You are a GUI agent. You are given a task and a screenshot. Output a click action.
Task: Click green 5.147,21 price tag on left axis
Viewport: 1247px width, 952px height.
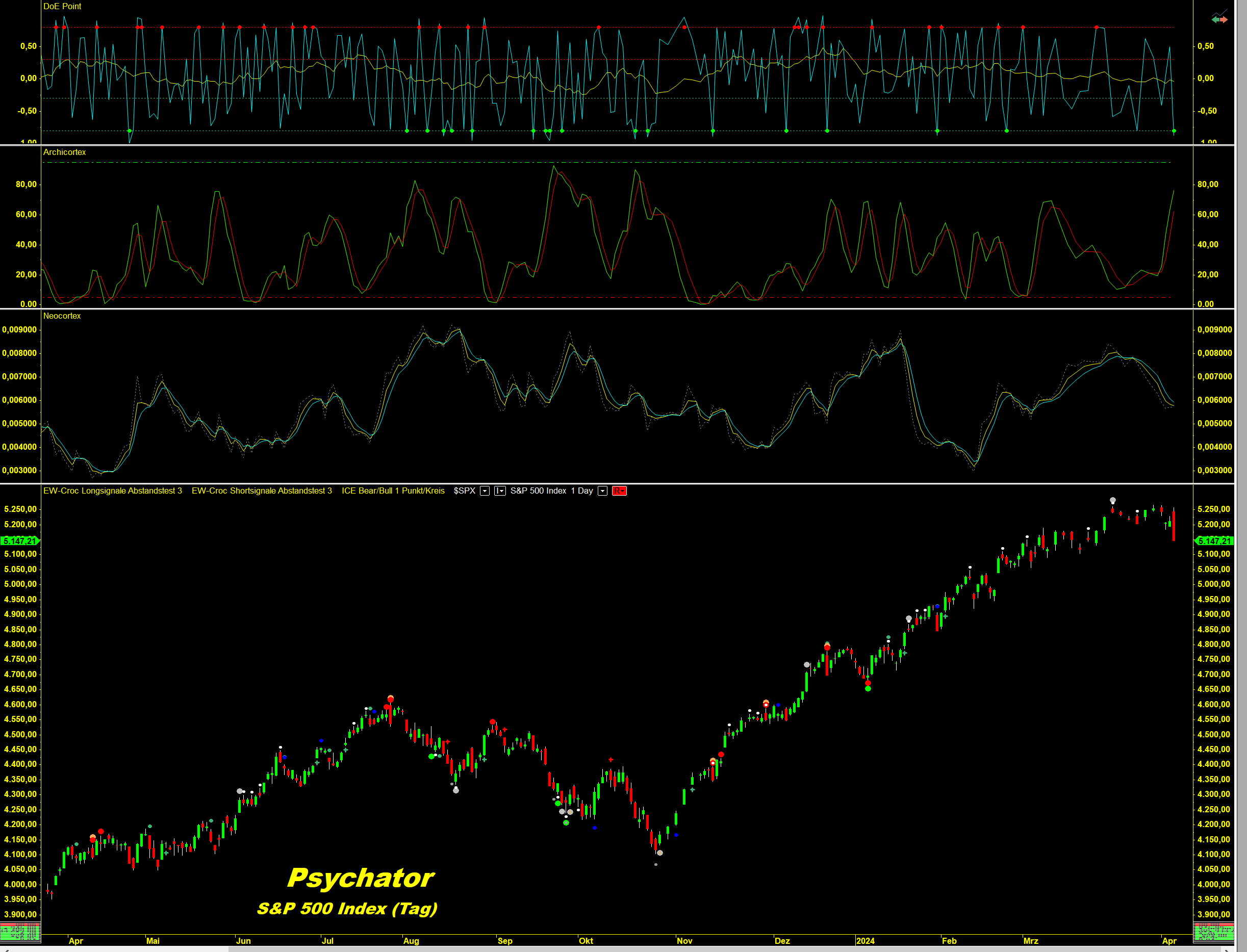tap(20, 541)
